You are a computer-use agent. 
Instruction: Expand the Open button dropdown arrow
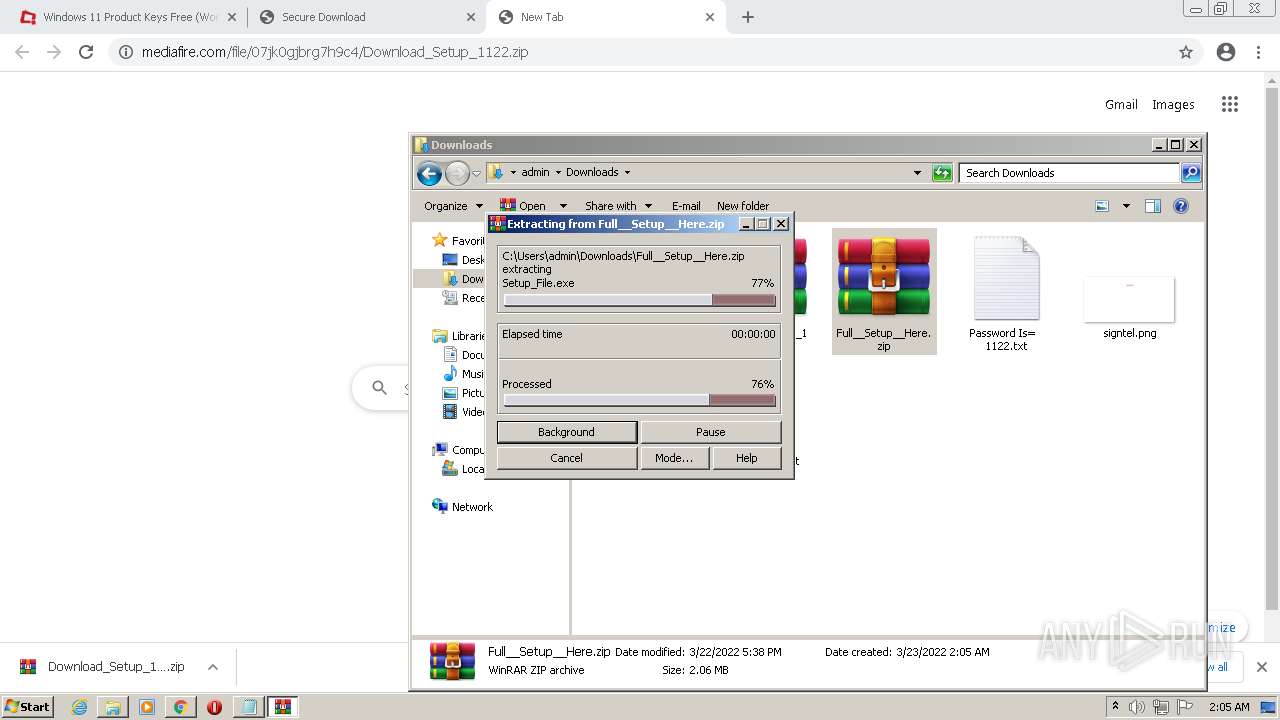coord(563,206)
